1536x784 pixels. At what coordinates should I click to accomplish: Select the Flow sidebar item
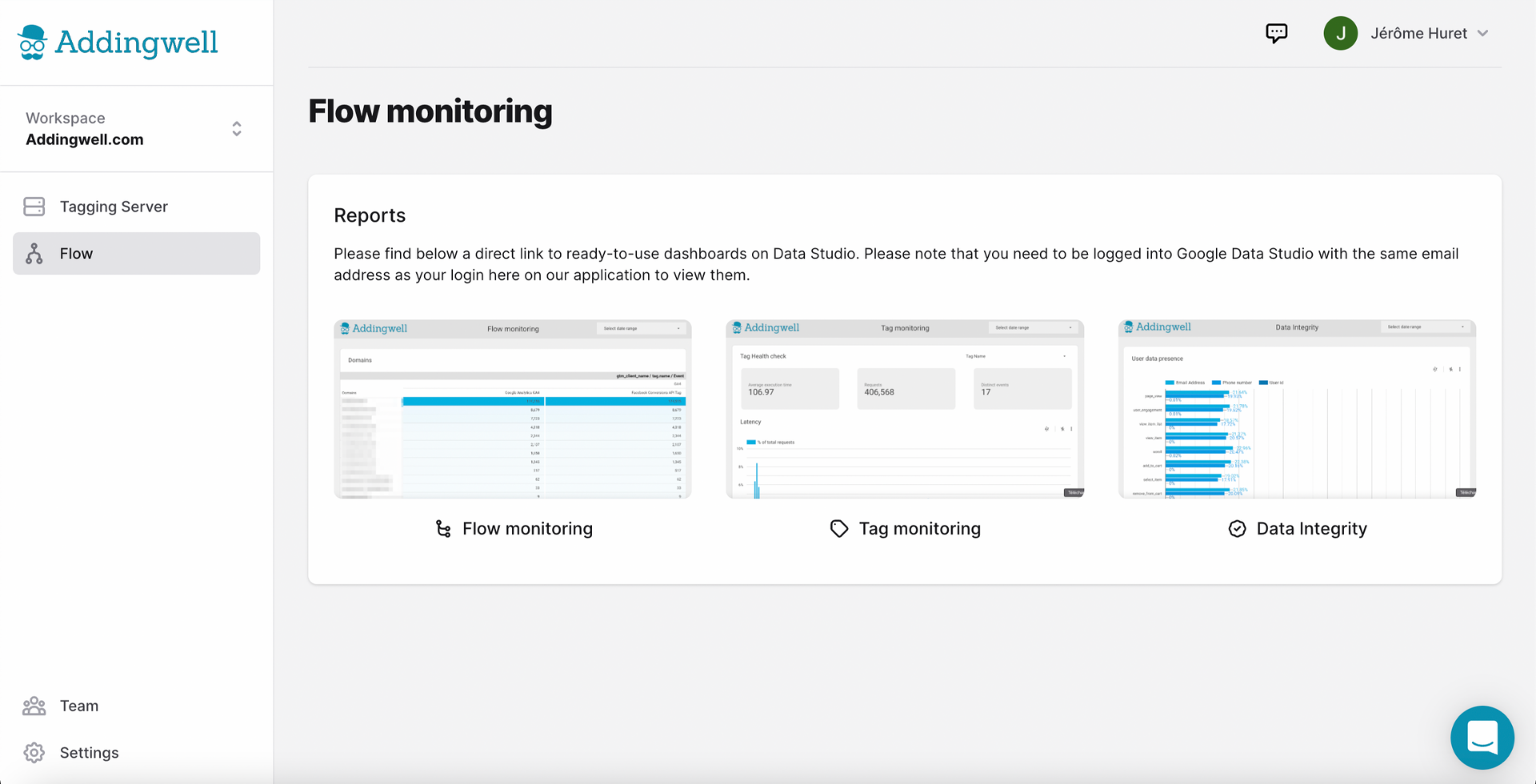click(x=136, y=254)
